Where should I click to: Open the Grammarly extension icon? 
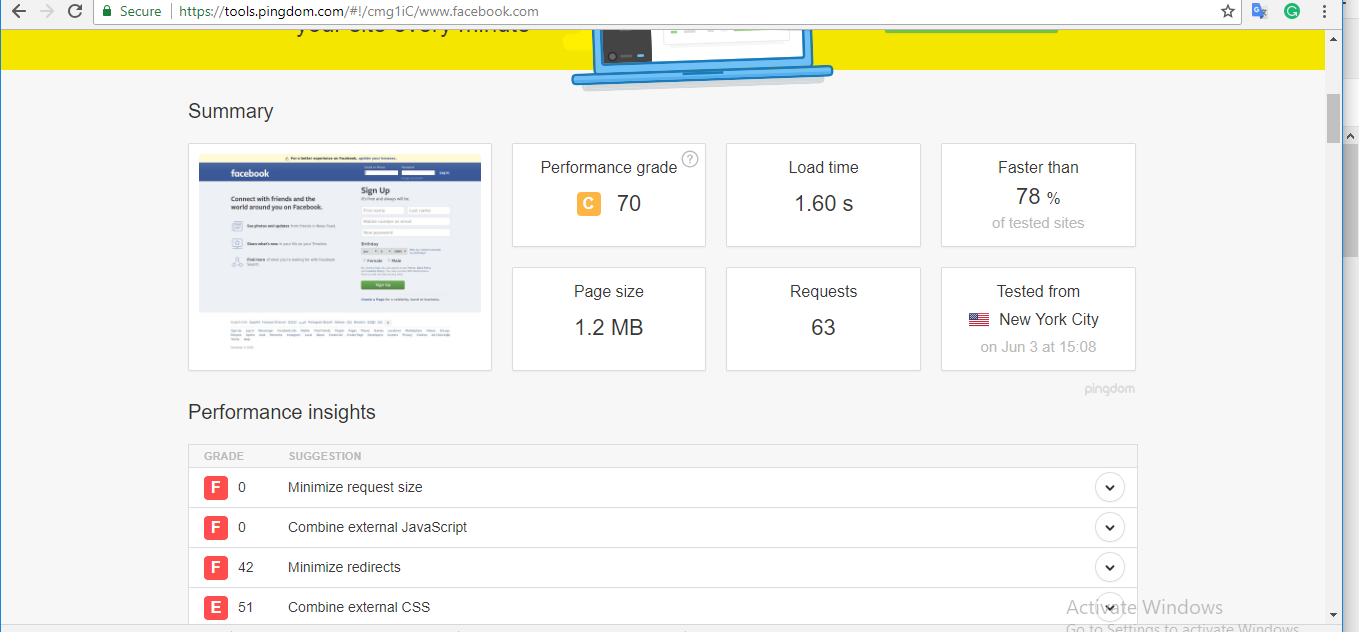pyautogui.click(x=1291, y=11)
